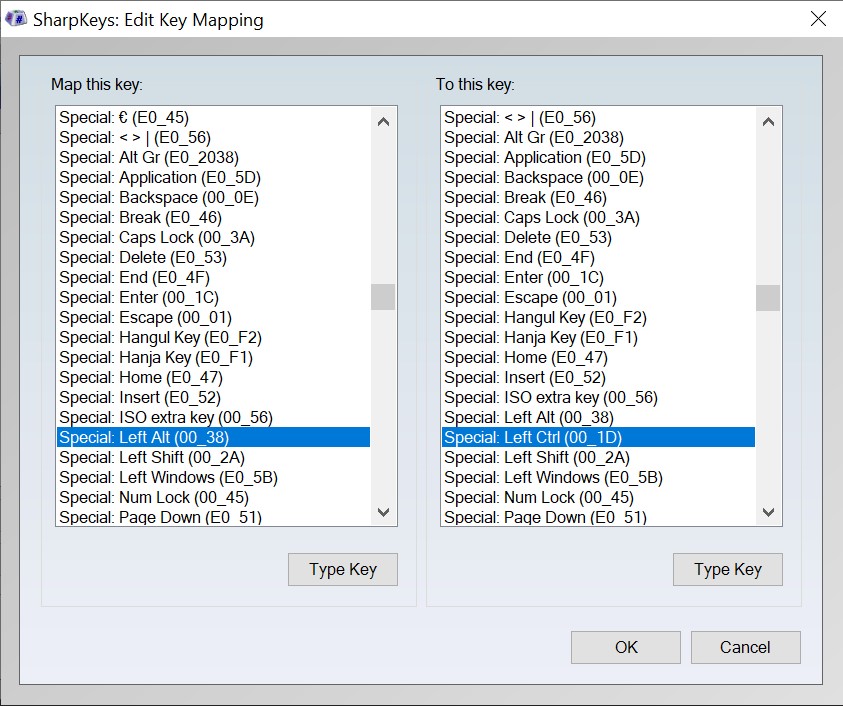843x706 pixels.
Task: Dismiss the dialog with the Cancel button
Action: (745, 647)
